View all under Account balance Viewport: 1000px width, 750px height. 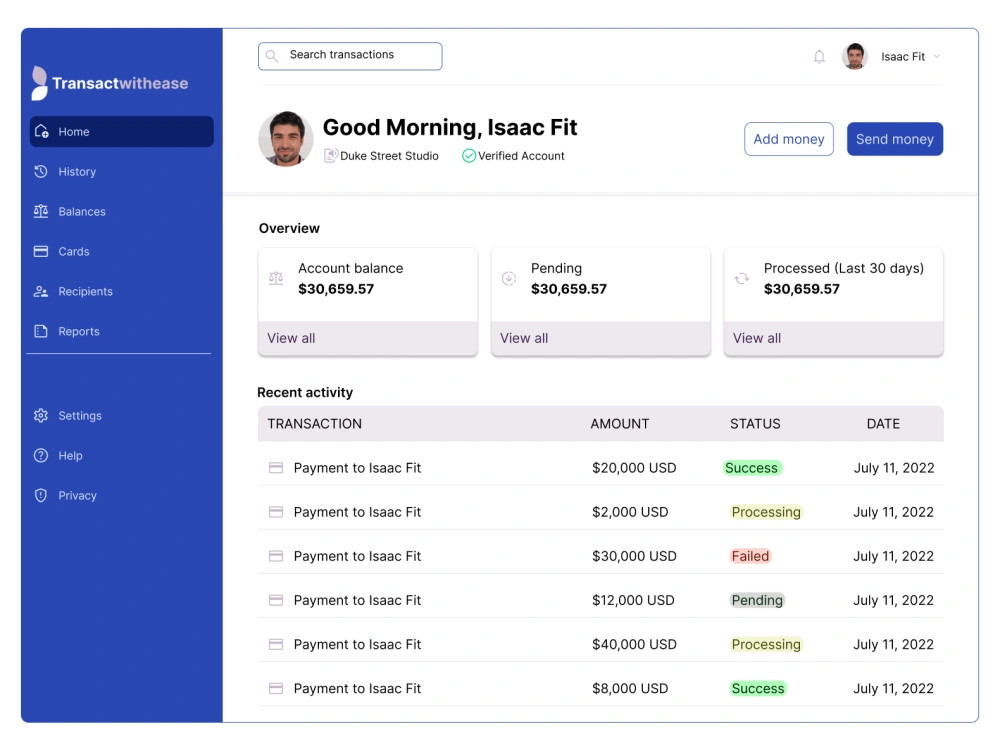point(291,338)
